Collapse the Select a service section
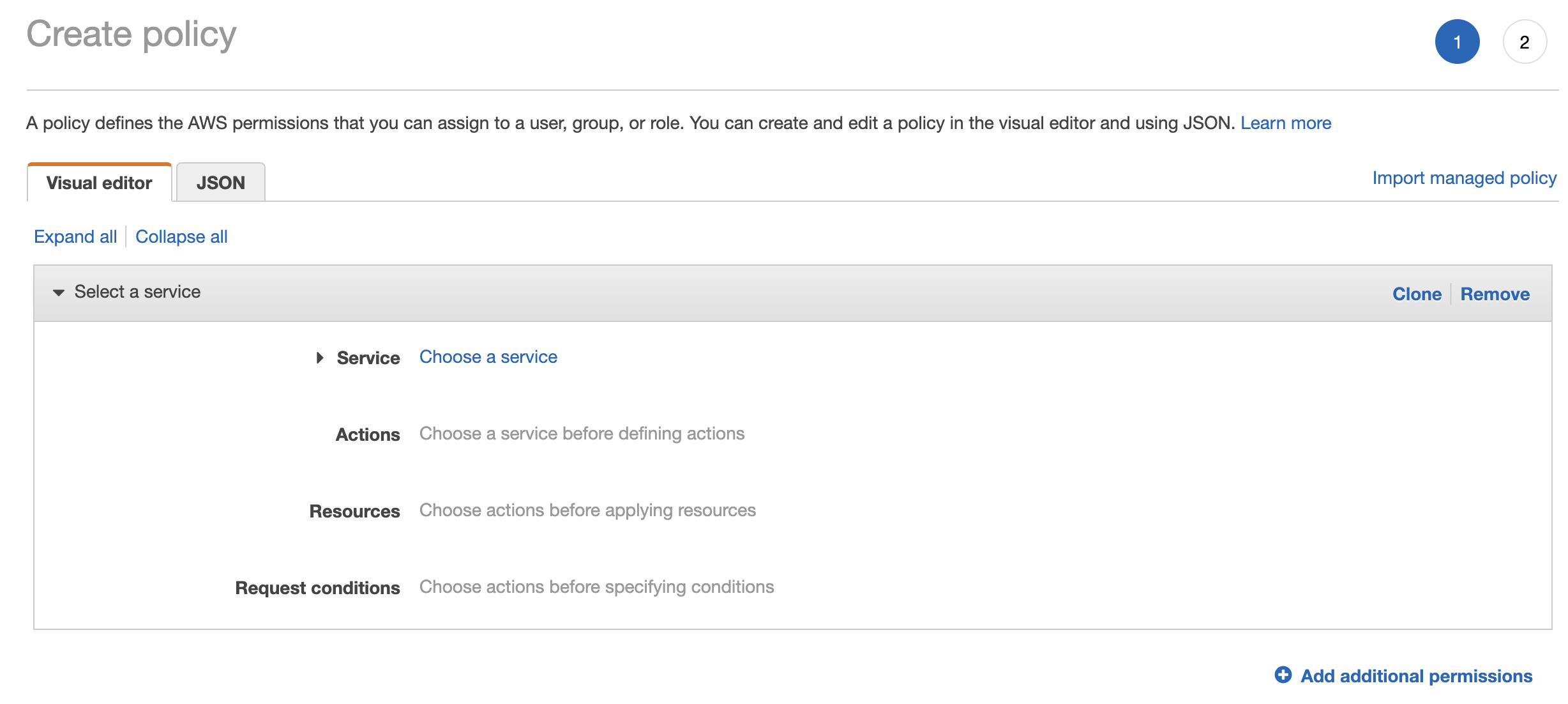 (57, 293)
